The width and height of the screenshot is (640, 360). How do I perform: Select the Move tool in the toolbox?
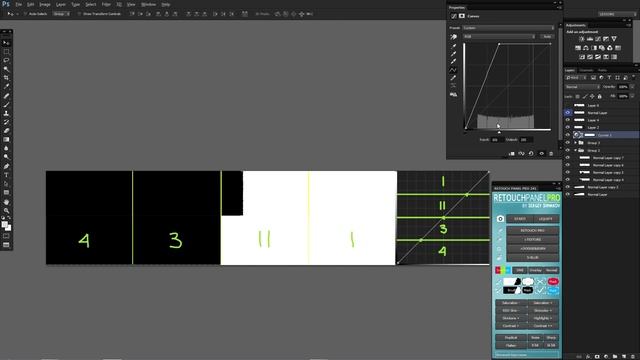pyautogui.click(x=6, y=43)
